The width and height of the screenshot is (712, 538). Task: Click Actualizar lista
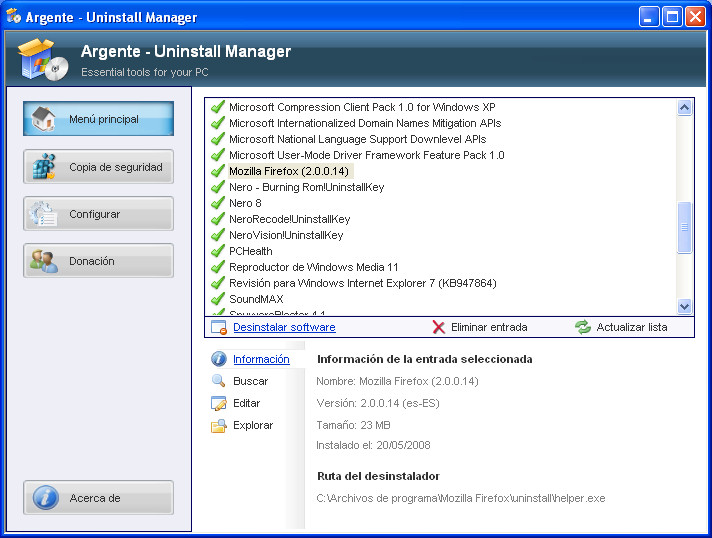(x=632, y=327)
